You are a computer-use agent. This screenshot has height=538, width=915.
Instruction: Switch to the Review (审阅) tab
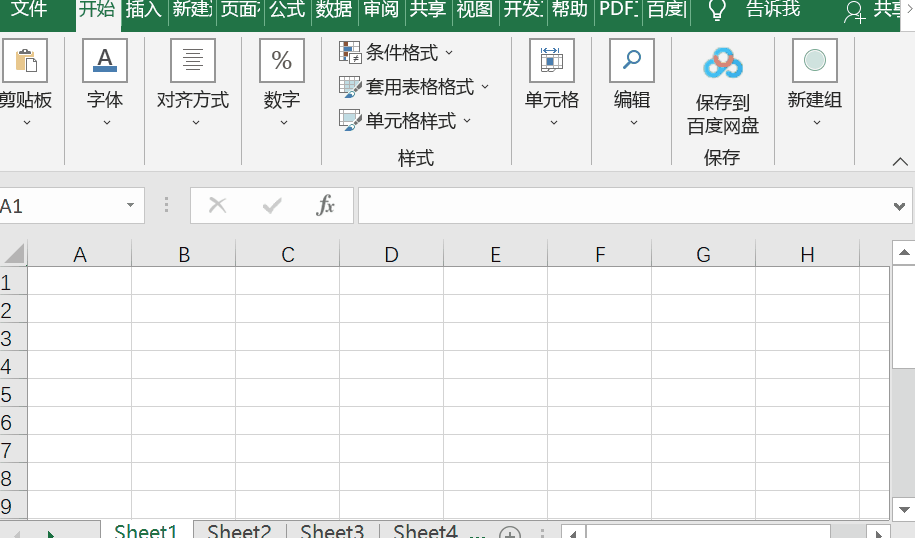pos(381,9)
